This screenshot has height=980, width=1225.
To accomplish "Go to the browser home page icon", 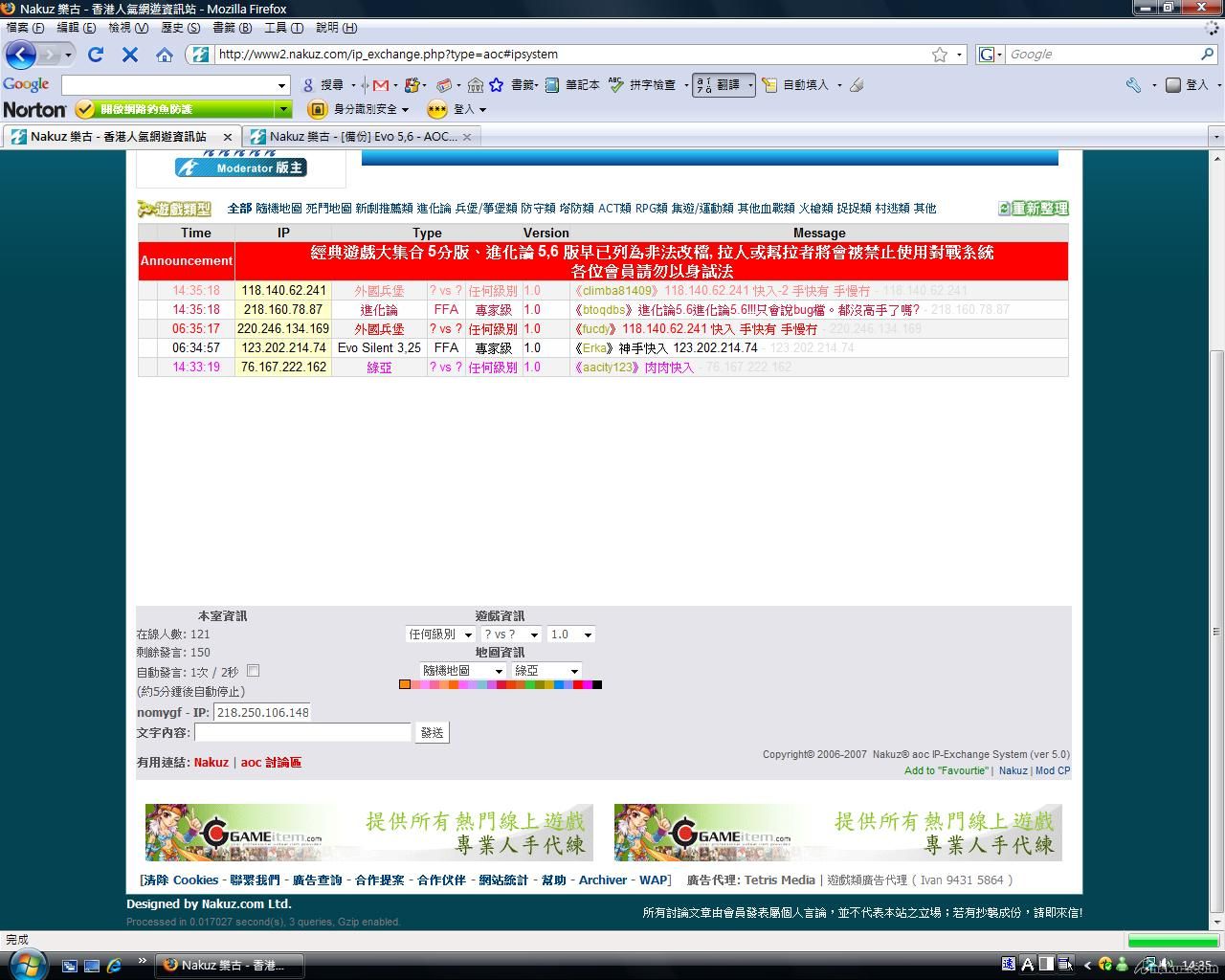I will click(x=164, y=55).
